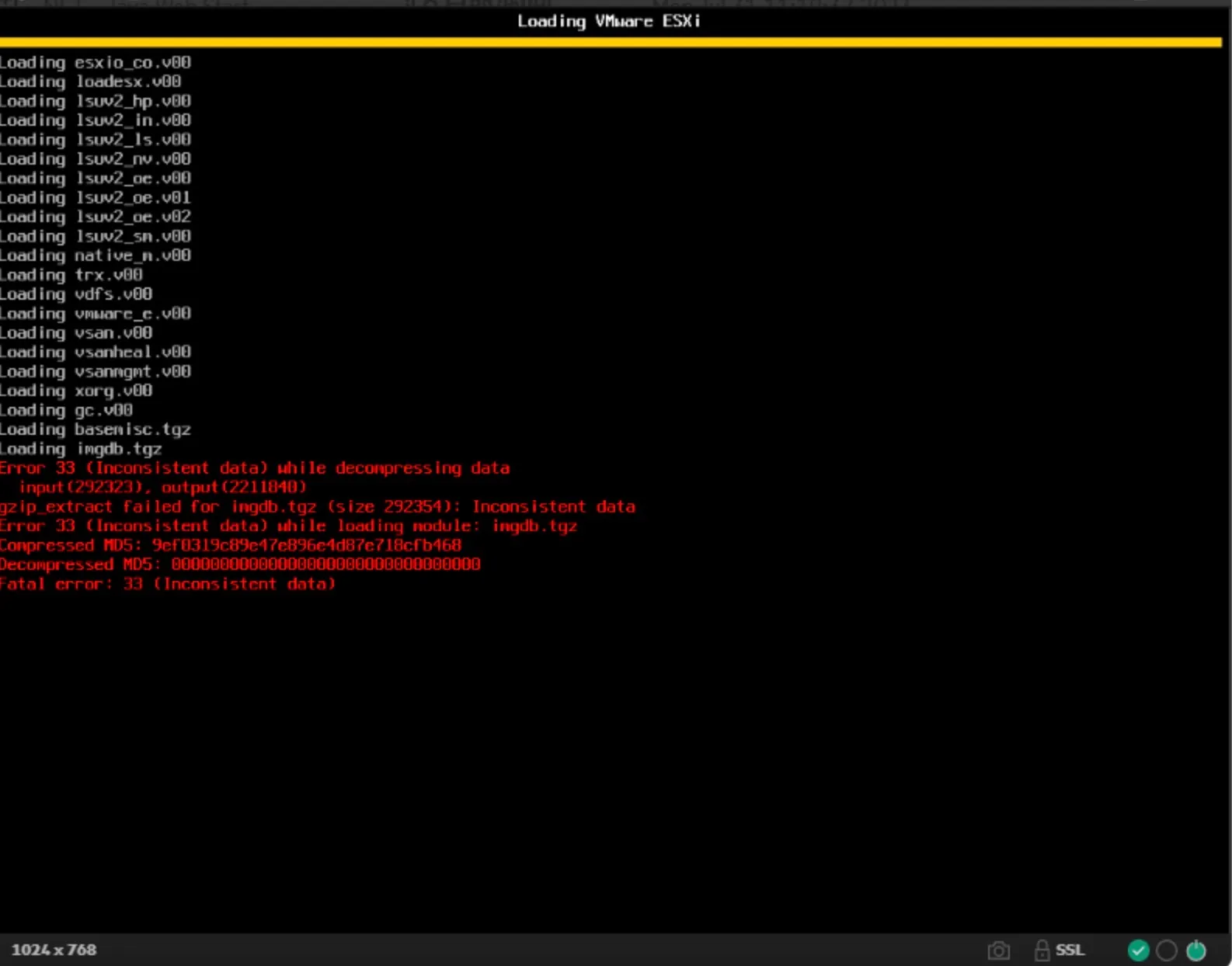
Task: Click the 'Loading lsuv2_in.v00' line
Action: [96, 120]
